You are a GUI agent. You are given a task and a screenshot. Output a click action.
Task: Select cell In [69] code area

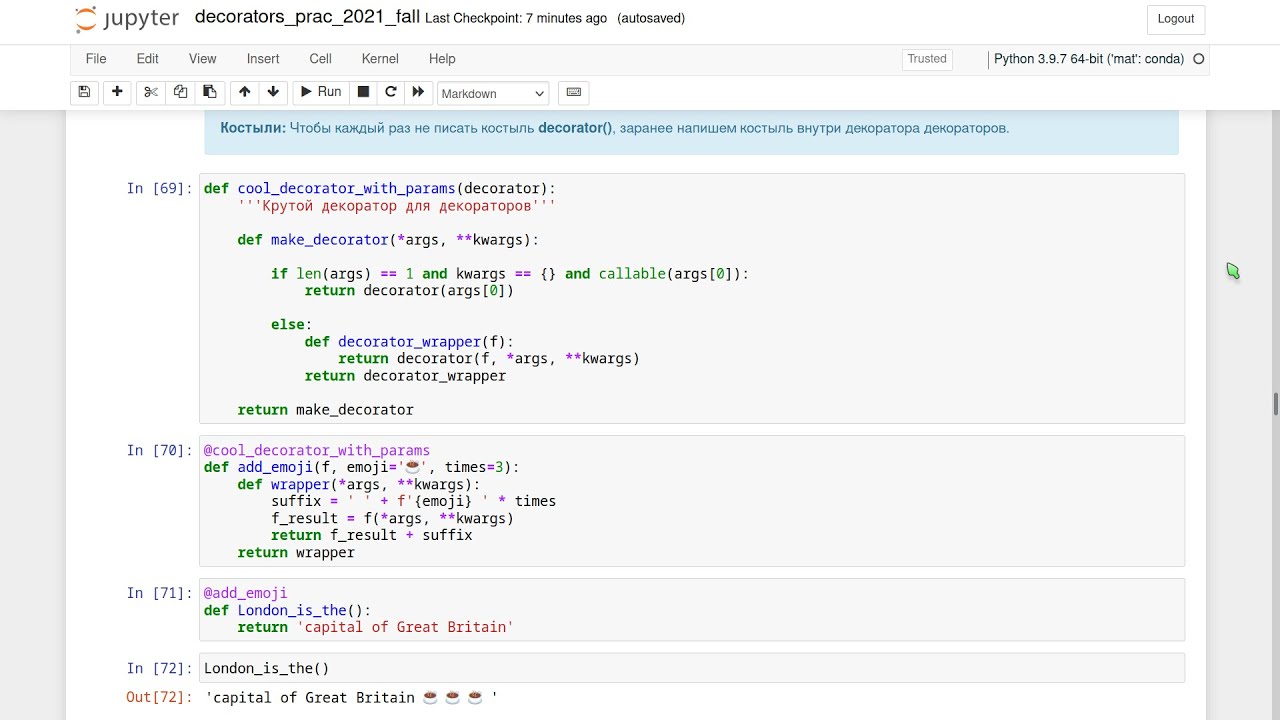click(x=692, y=299)
